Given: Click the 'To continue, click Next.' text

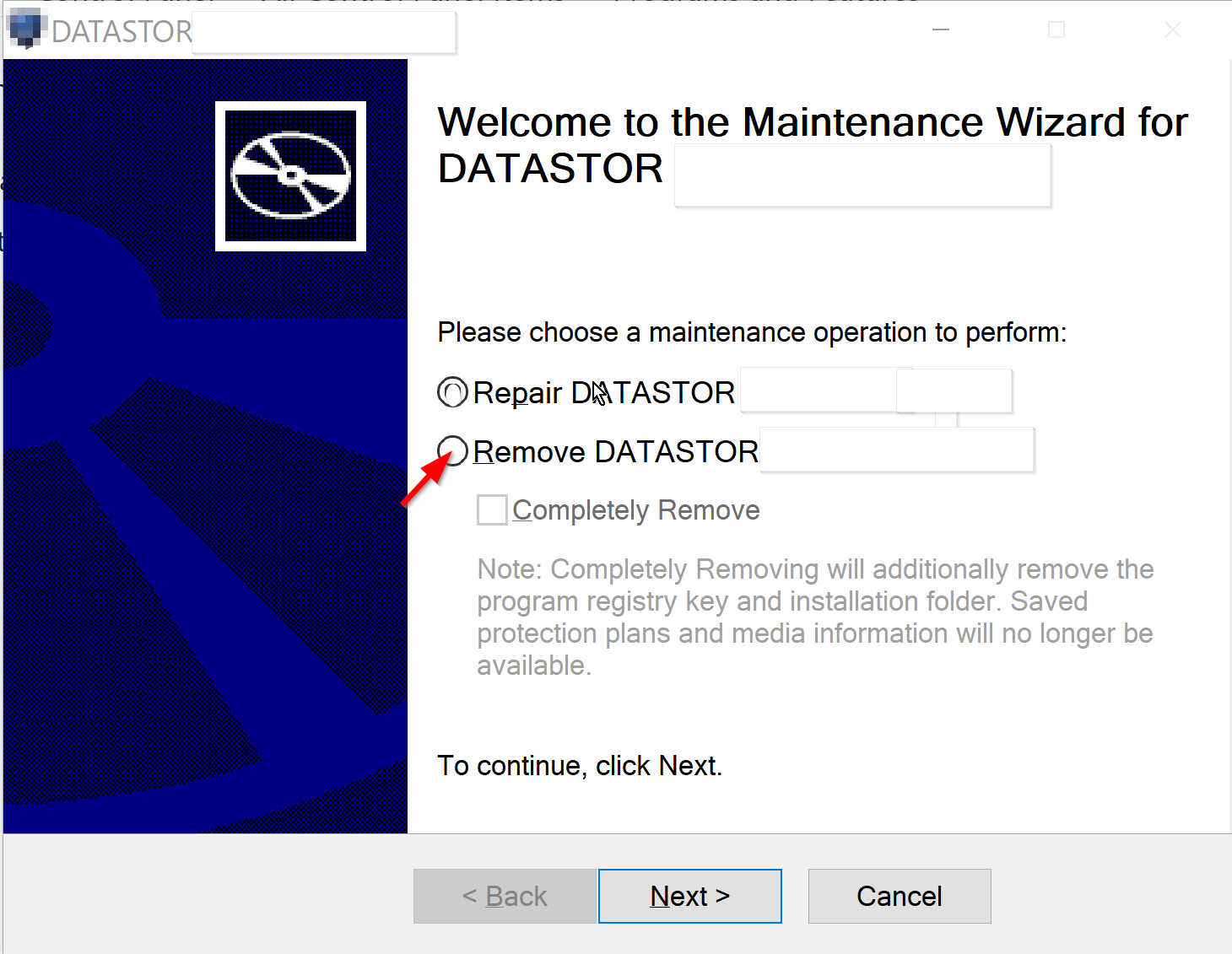Looking at the screenshot, I should 580,766.
